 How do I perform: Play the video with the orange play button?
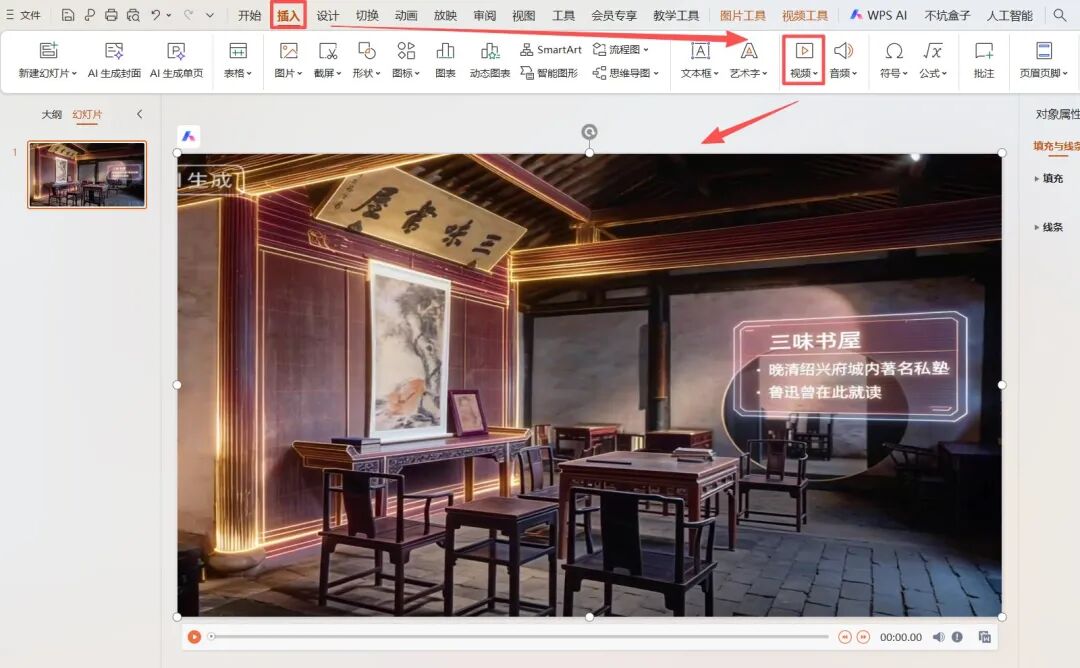click(194, 637)
